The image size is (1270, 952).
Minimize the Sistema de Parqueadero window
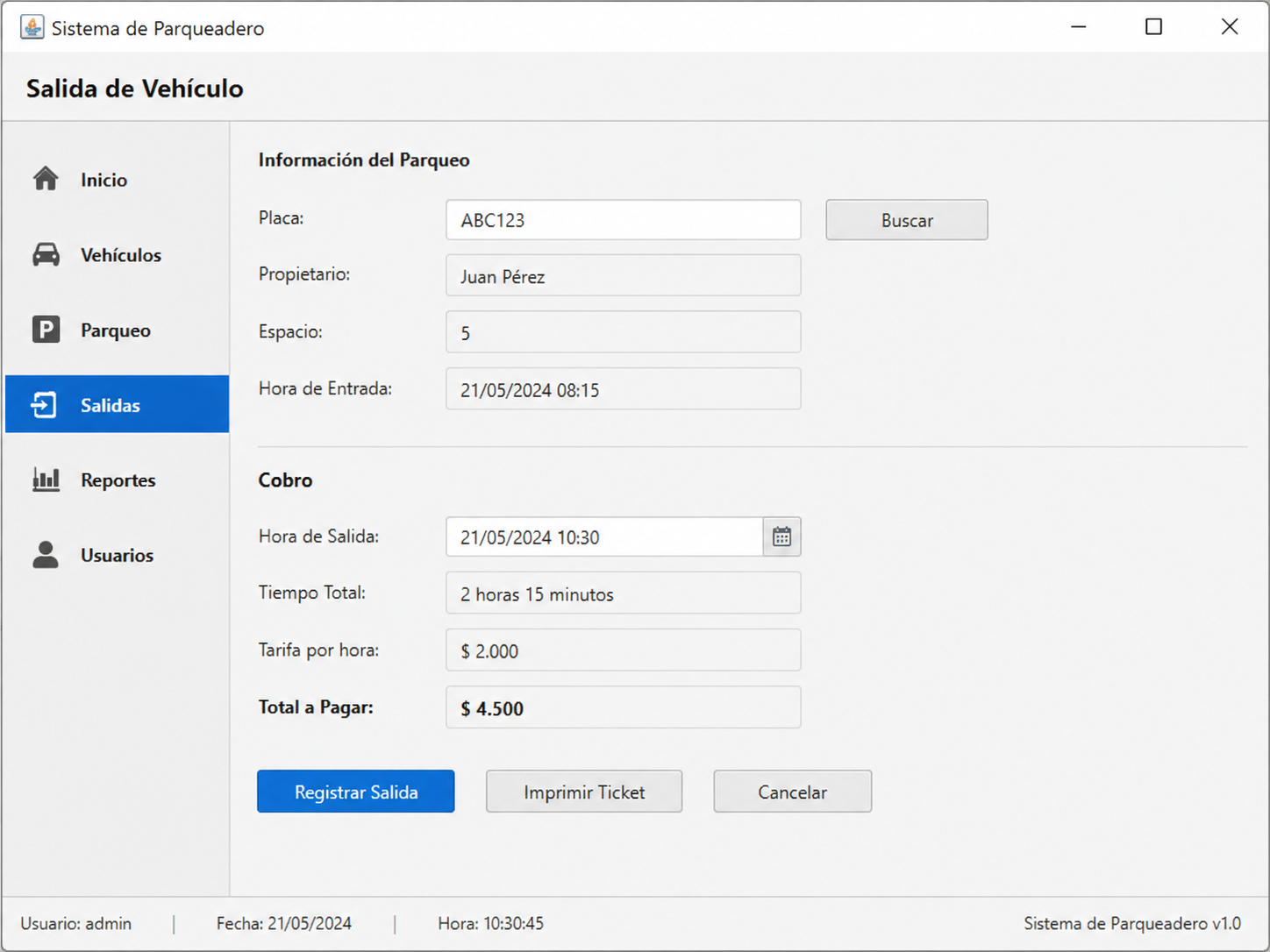click(1079, 27)
